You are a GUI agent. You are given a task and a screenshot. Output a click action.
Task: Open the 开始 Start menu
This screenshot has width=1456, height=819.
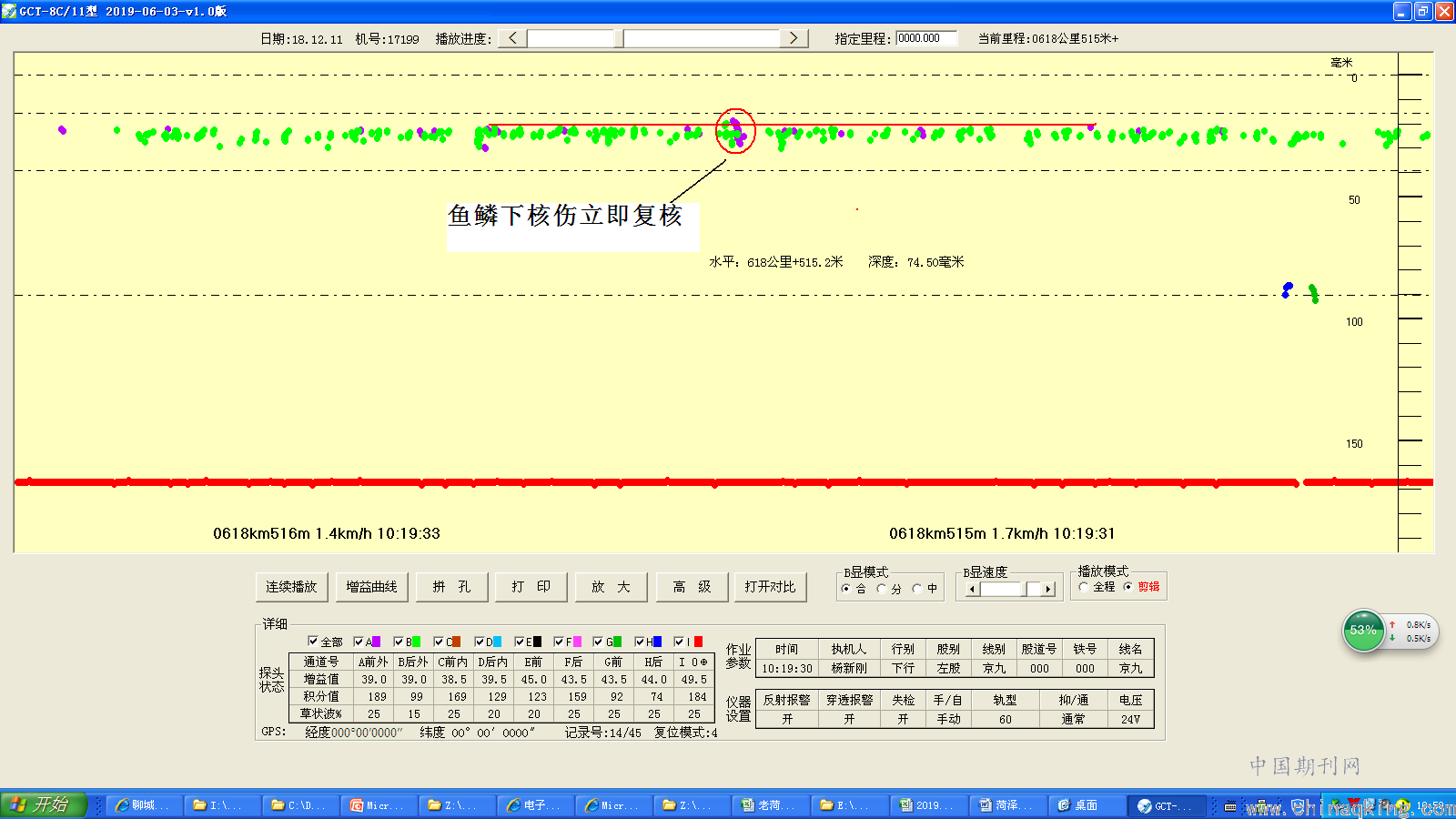[43, 804]
